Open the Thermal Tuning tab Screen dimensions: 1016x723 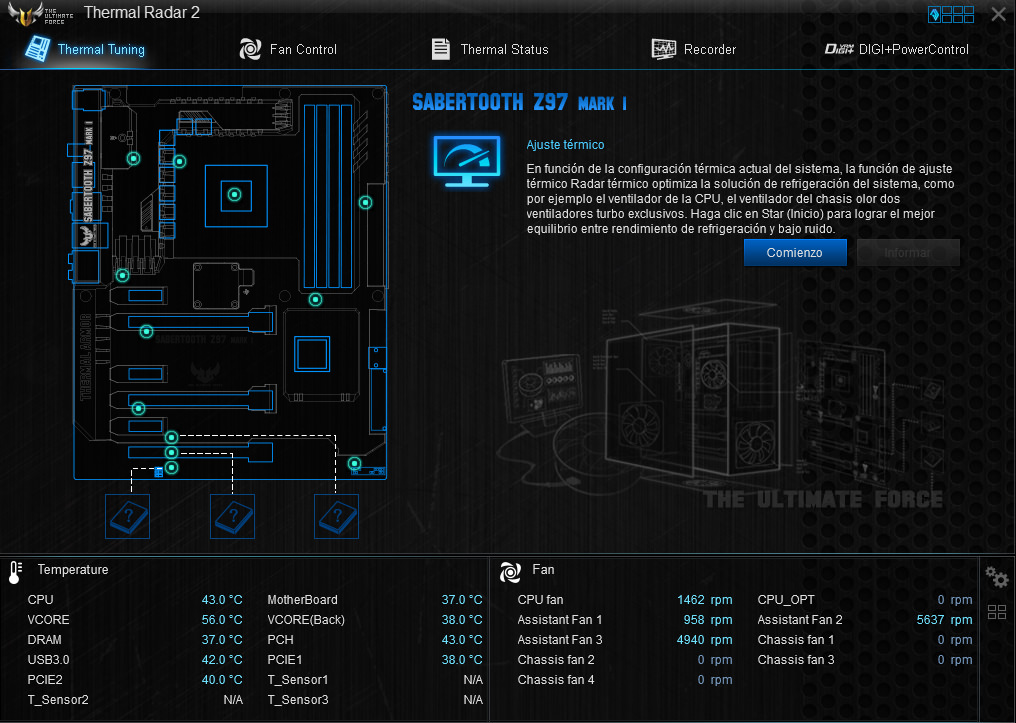point(85,49)
